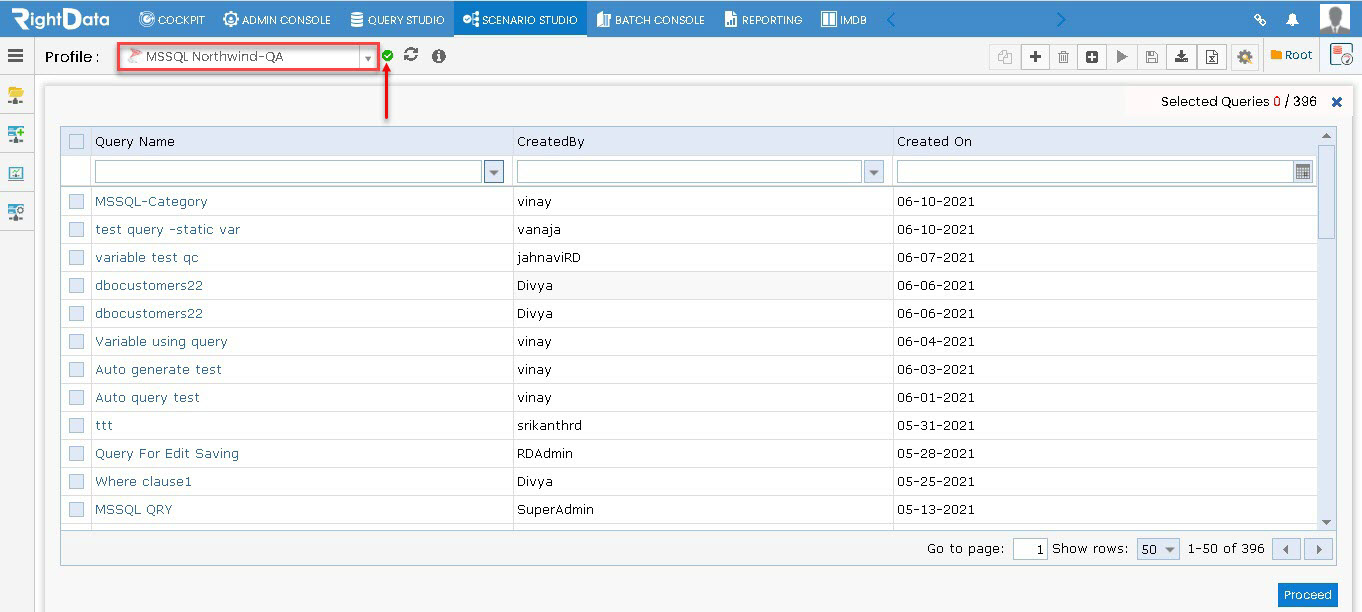
Task: Check the variable test qc row checkbox
Action: [x=76, y=257]
